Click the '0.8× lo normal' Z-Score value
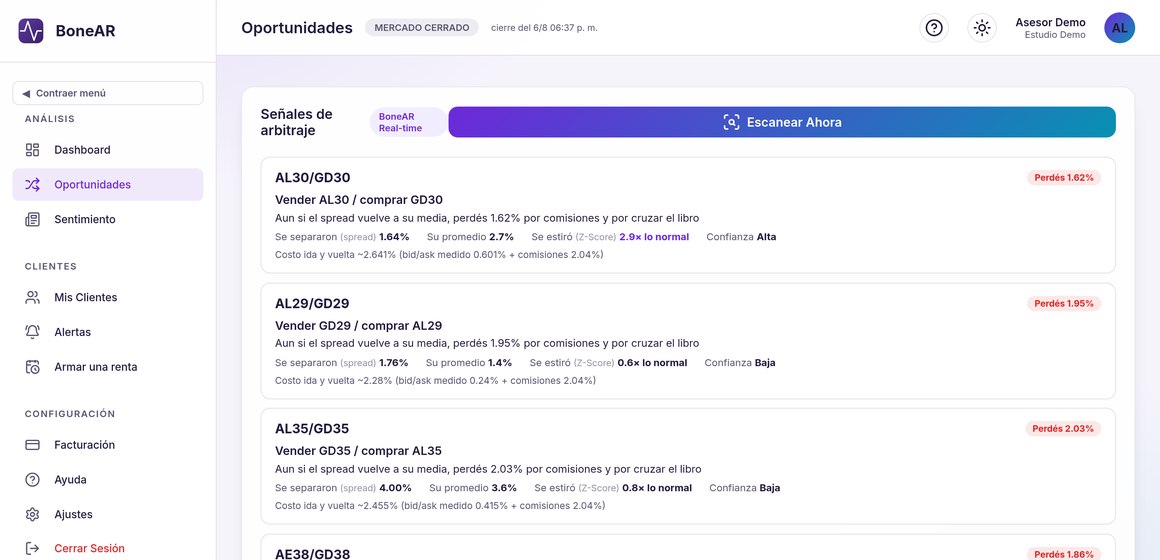The height and width of the screenshot is (560, 1160). tap(657, 488)
